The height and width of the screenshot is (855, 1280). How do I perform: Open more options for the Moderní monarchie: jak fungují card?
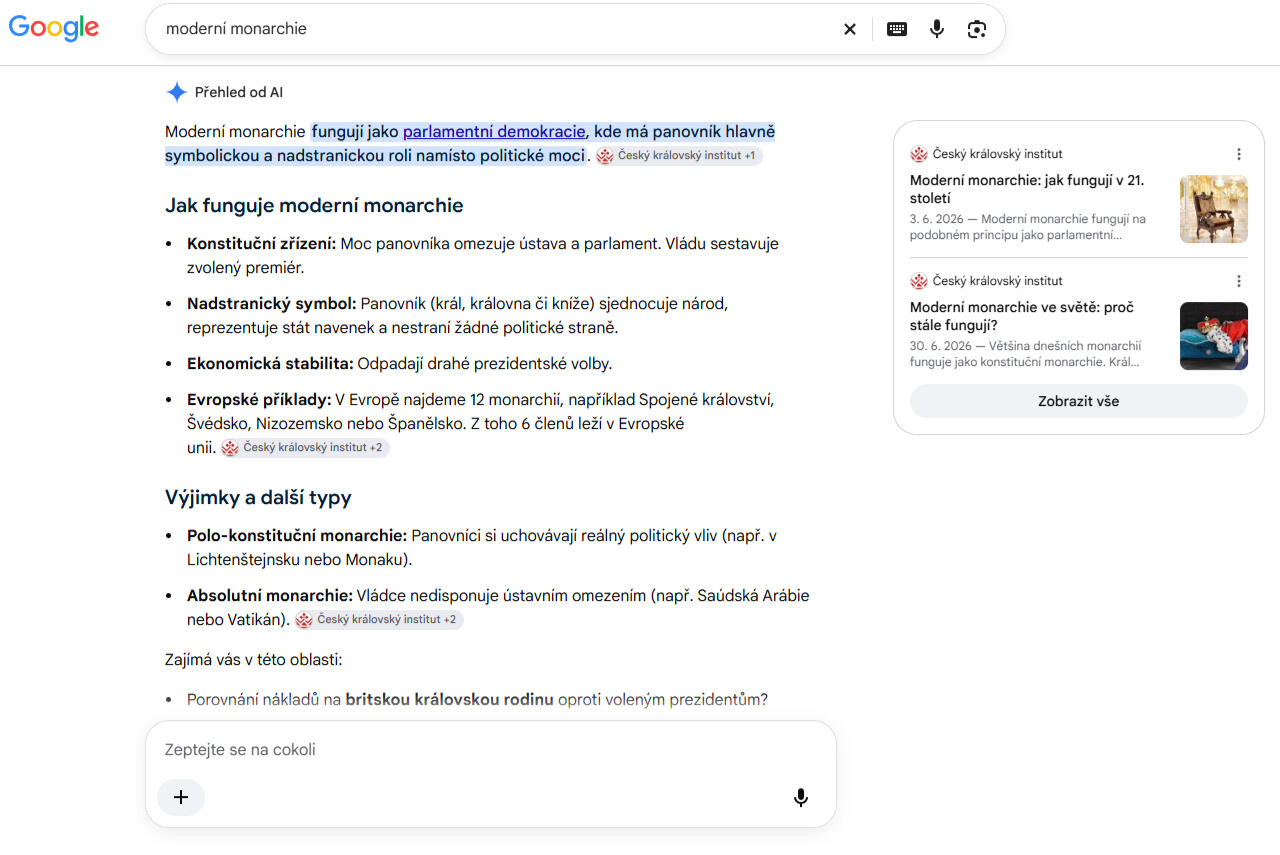pos(1238,154)
